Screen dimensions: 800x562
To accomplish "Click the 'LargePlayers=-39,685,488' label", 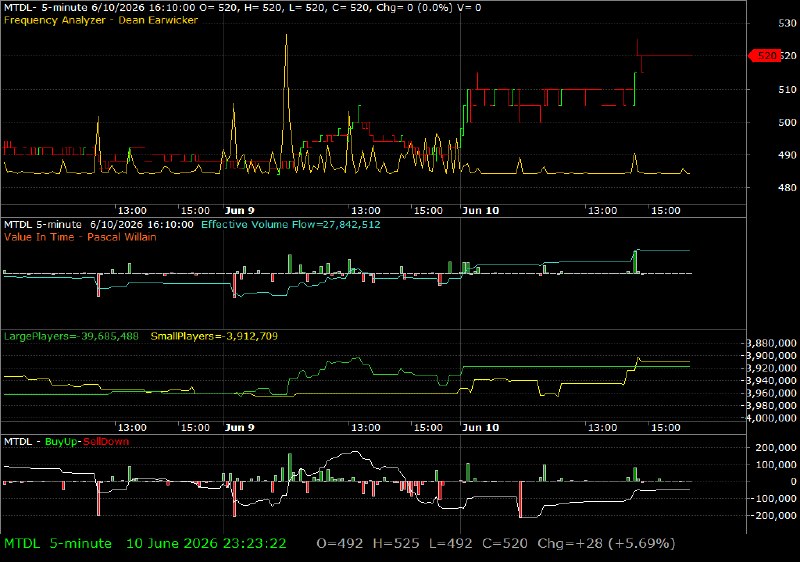I will [71, 336].
